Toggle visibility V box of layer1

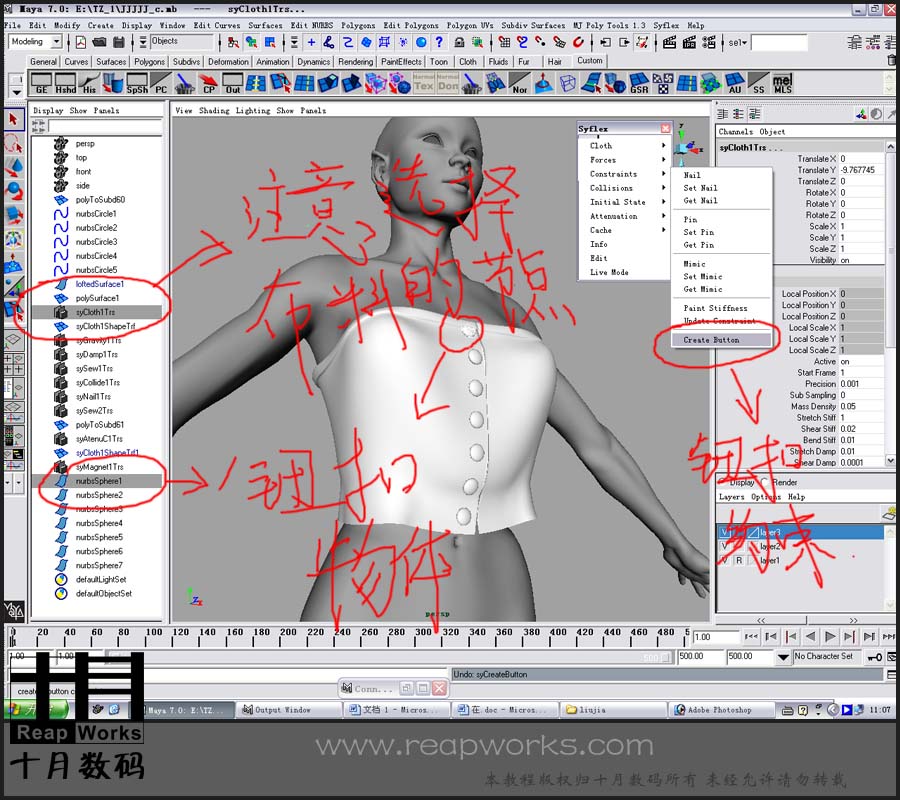[724, 560]
